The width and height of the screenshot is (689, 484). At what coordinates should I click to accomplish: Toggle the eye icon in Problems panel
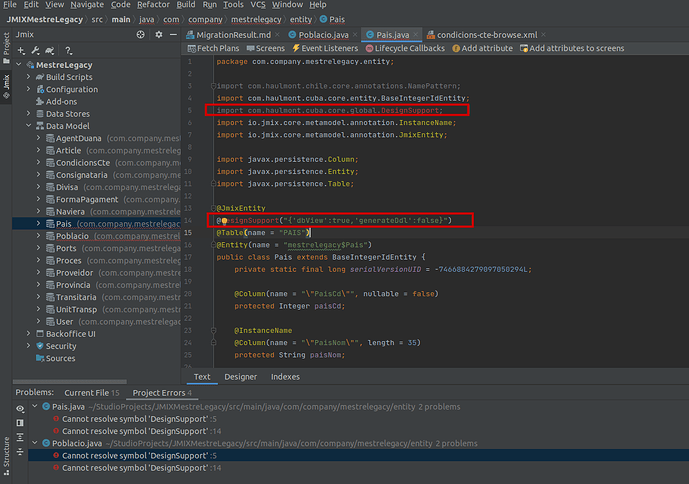click(20, 409)
